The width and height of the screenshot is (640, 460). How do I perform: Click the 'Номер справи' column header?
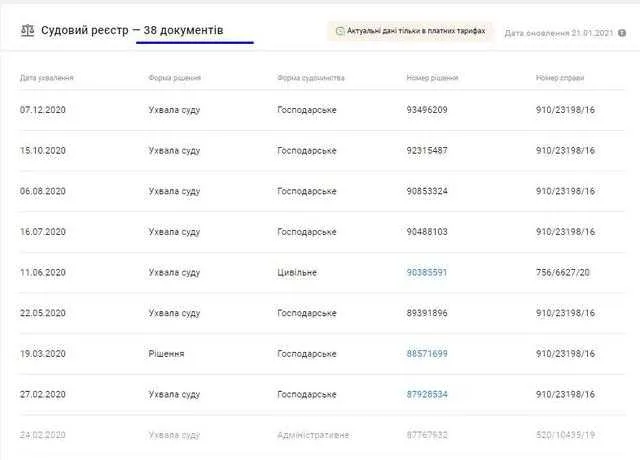tap(560, 78)
